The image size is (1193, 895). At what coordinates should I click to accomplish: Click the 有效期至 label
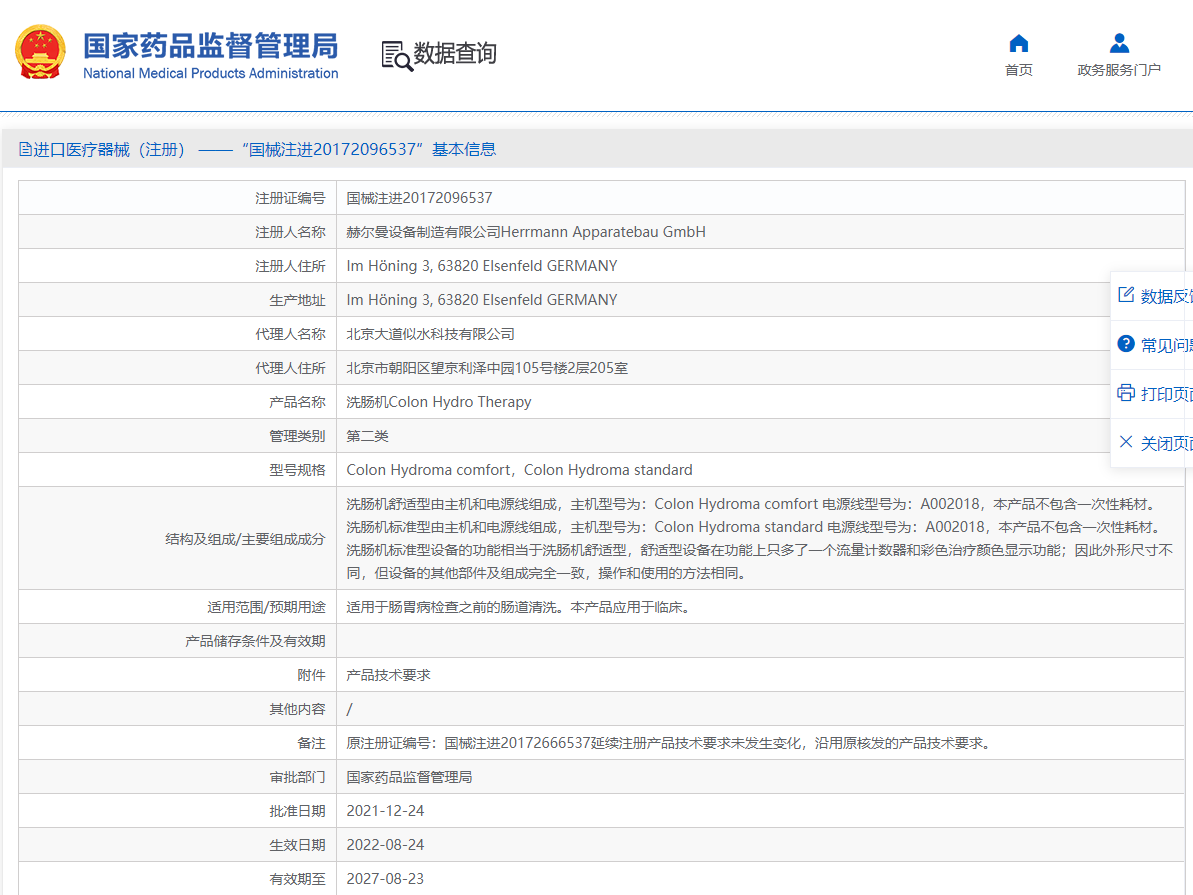point(297,879)
